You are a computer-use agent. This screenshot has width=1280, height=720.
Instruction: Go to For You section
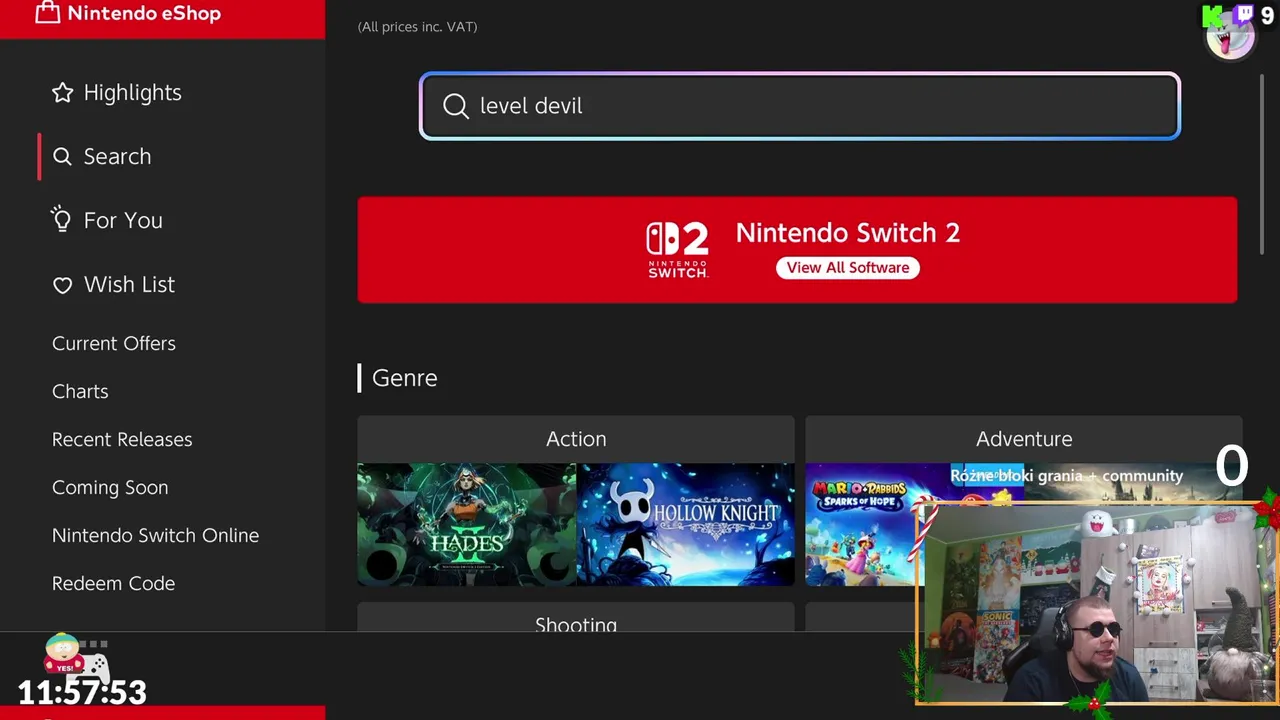pos(123,221)
